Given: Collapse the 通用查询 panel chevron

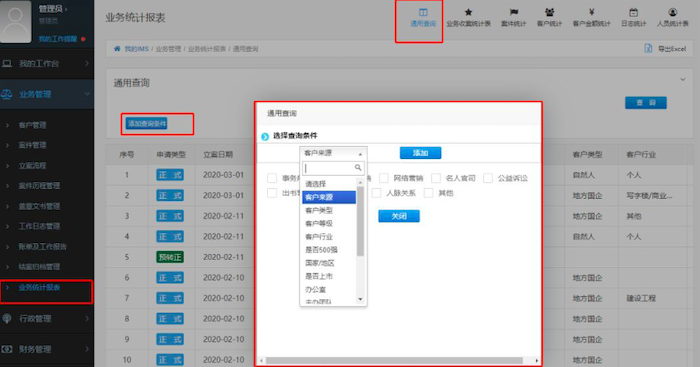Looking at the screenshot, I should click(683, 79).
